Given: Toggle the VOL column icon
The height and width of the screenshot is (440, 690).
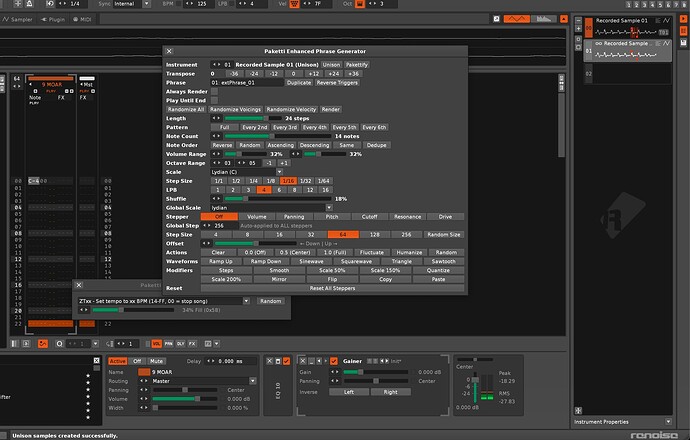Looking at the screenshot, I should point(157,344).
